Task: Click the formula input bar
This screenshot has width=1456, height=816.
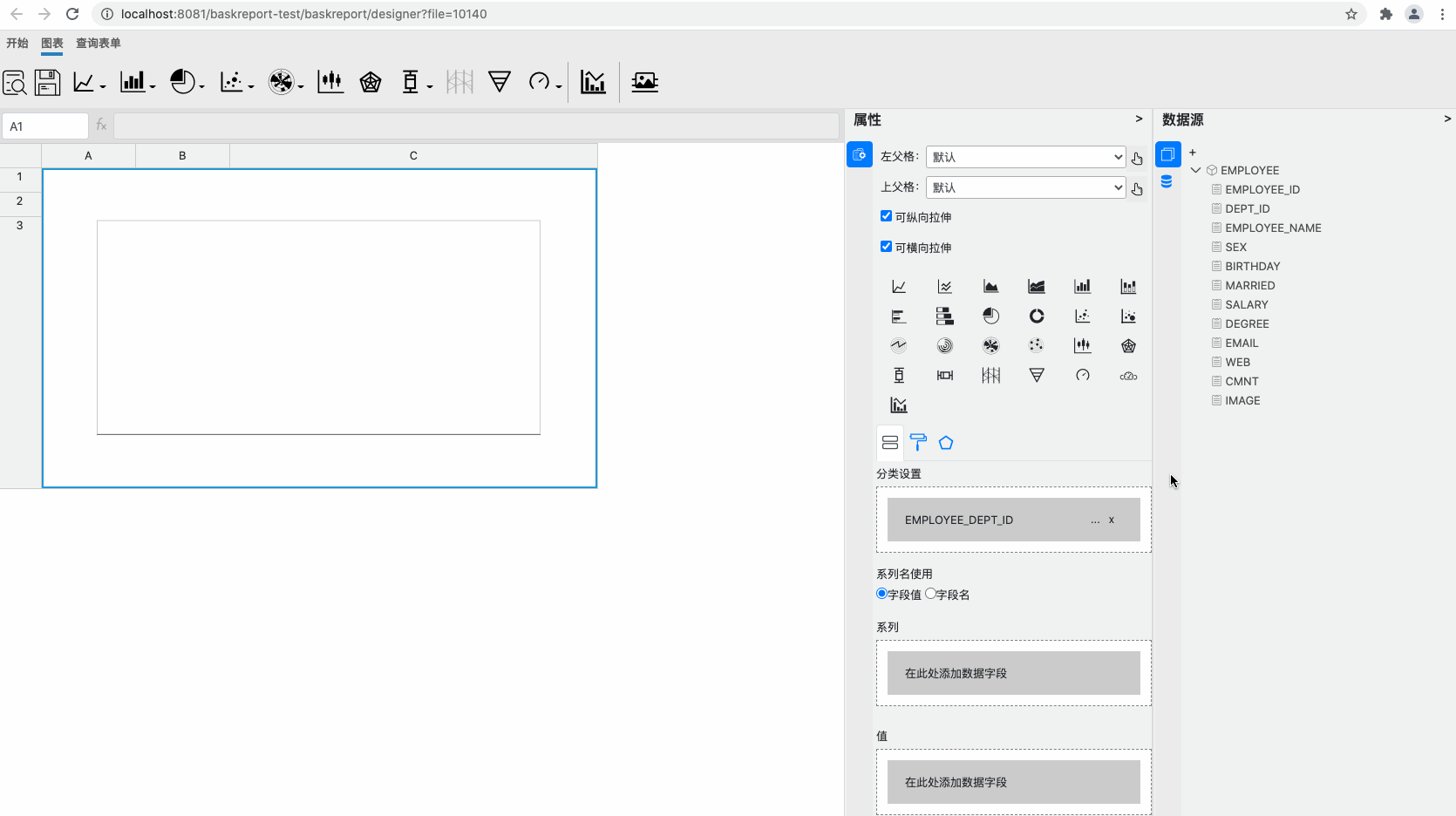Action: coord(476,126)
